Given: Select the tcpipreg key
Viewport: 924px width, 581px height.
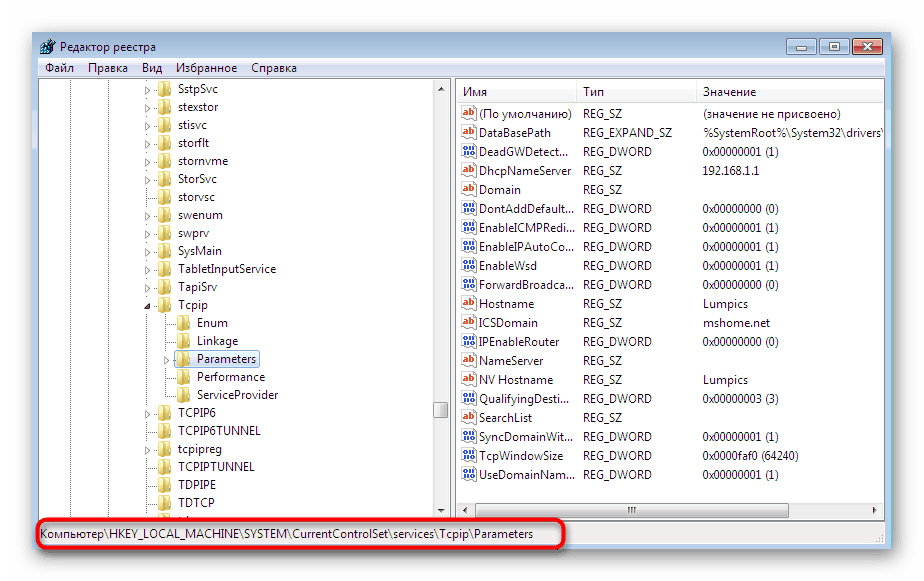Looking at the screenshot, I should click(200, 449).
